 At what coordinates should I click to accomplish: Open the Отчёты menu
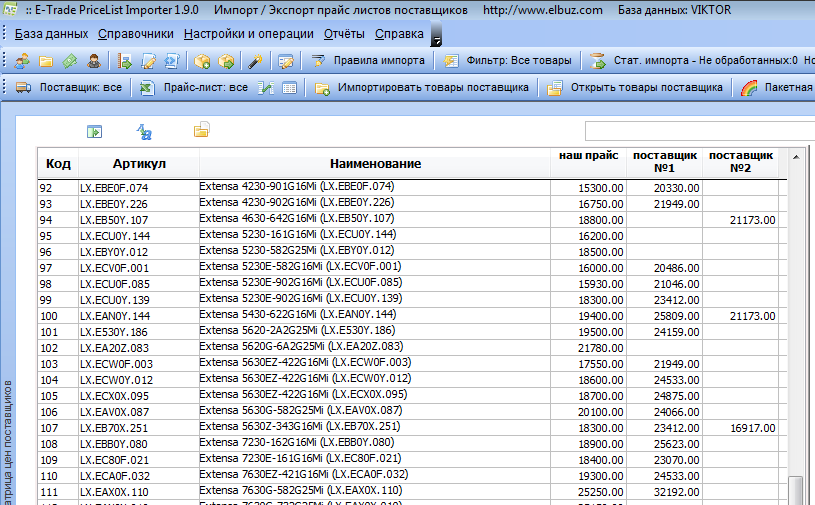pos(344,34)
